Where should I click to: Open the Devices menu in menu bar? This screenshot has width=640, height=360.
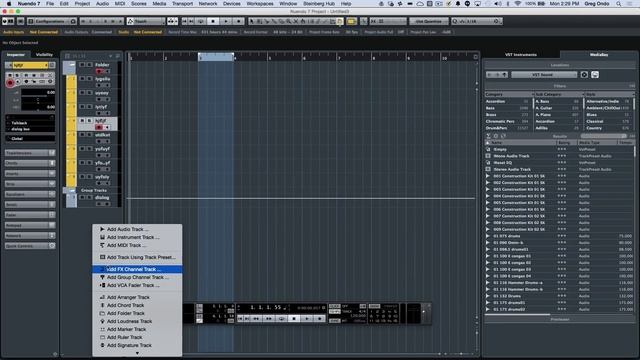point(231,3)
